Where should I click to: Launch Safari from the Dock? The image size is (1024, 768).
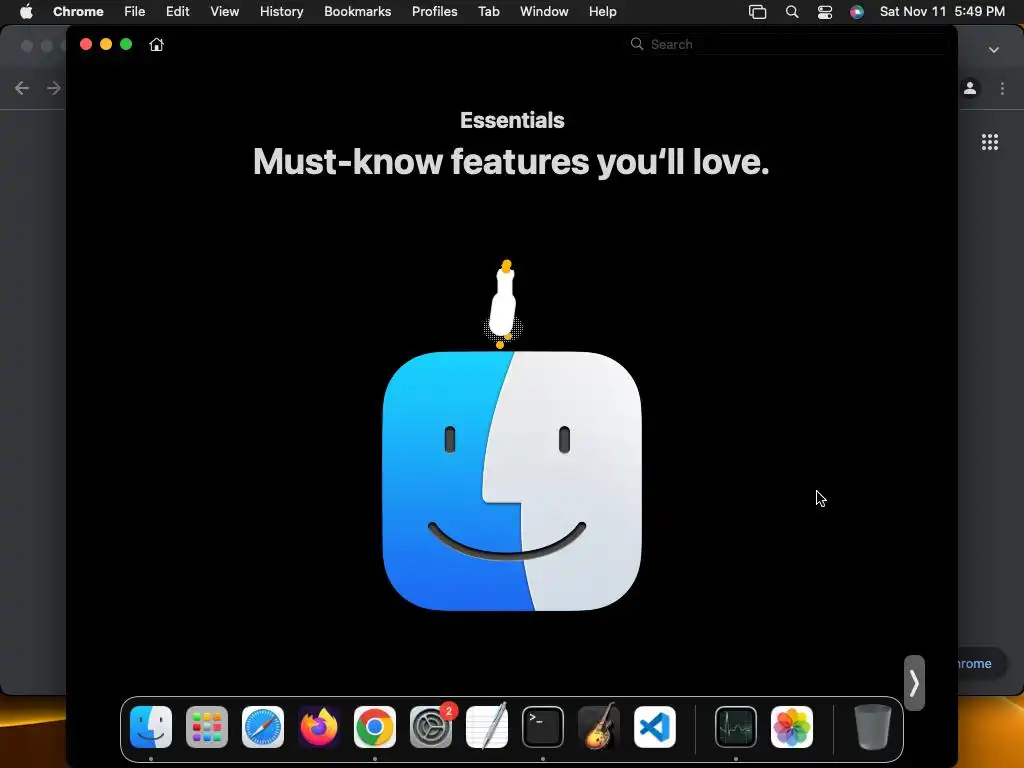(263, 727)
